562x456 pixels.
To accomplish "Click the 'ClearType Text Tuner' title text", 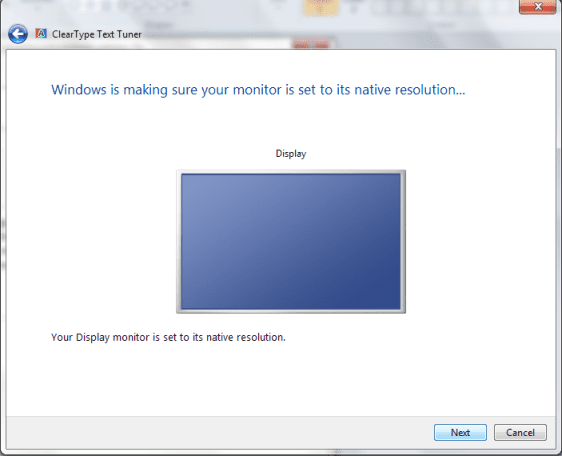I will pyautogui.click(x=97, y=34).
